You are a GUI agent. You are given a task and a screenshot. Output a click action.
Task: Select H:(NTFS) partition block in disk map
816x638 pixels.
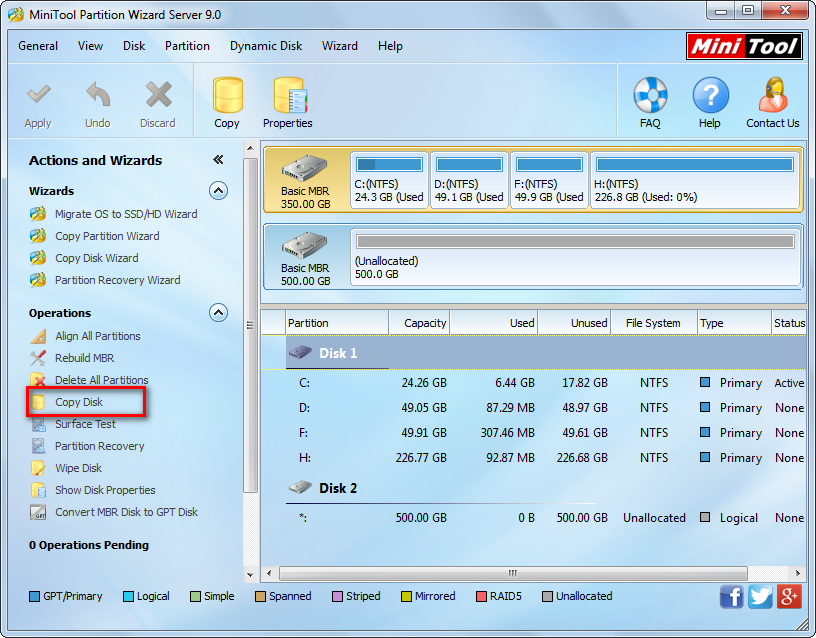pos(695,180)
